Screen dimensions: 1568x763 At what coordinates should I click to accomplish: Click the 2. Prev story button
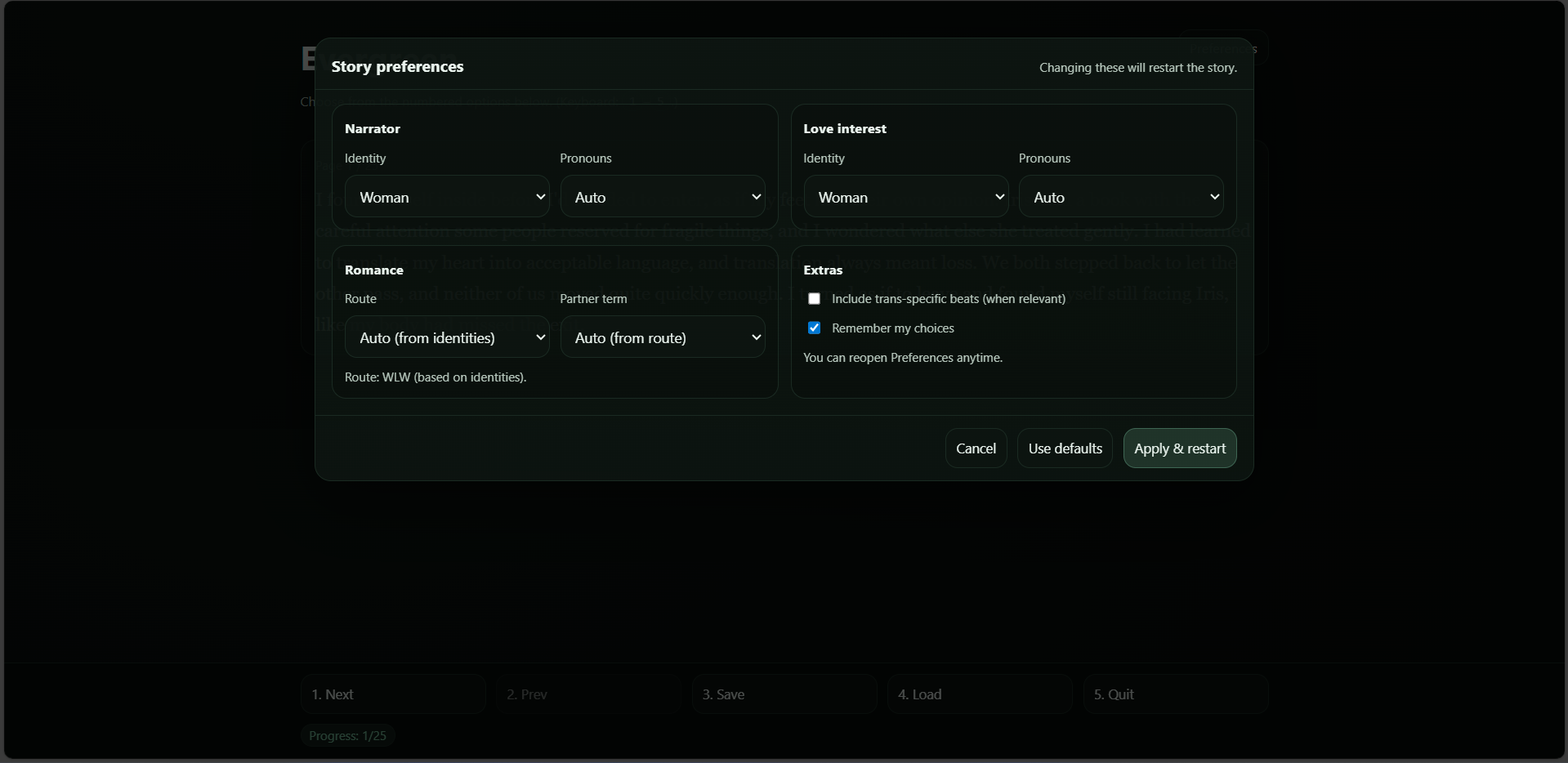[588, 694]
